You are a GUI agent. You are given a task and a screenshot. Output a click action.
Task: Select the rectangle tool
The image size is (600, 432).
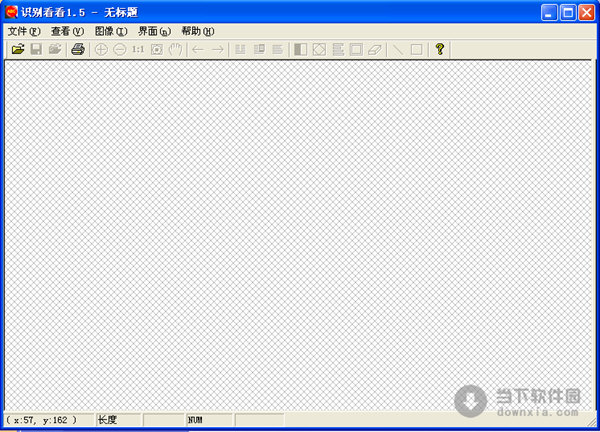[x=417, y=49]
